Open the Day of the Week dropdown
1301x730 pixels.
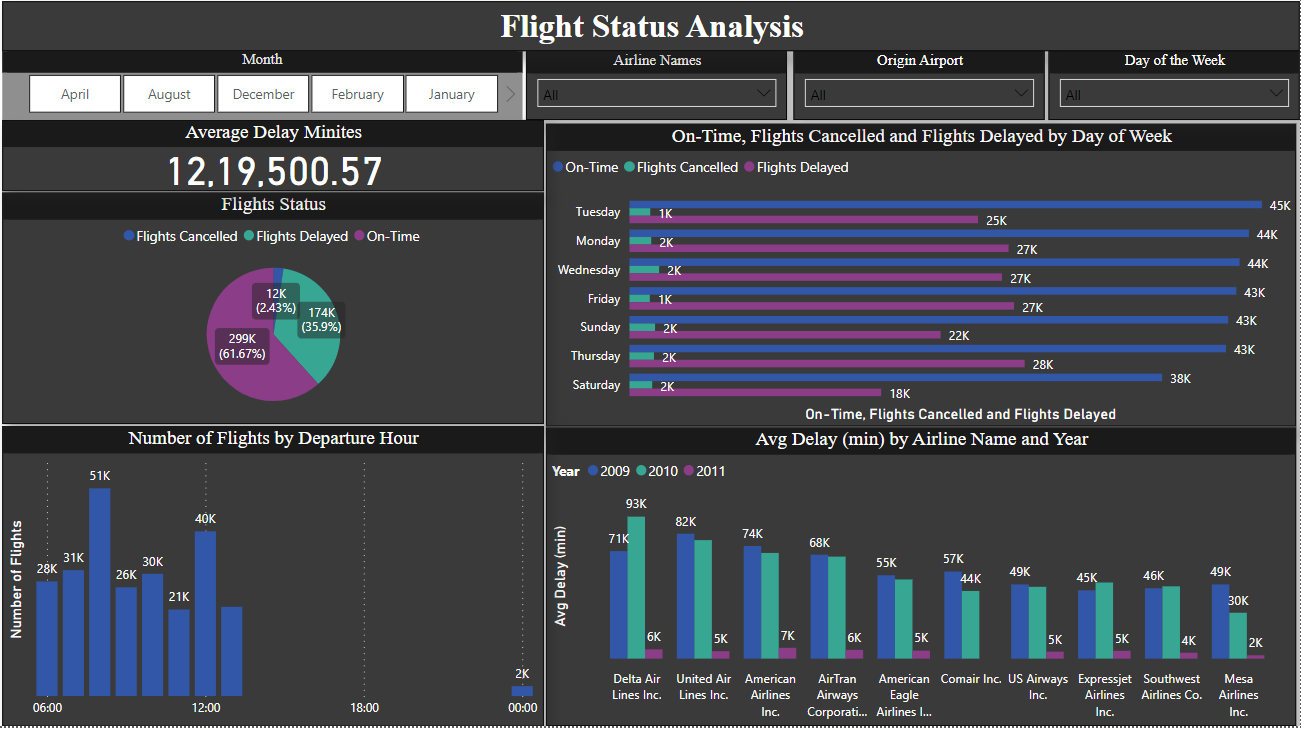1174,94
